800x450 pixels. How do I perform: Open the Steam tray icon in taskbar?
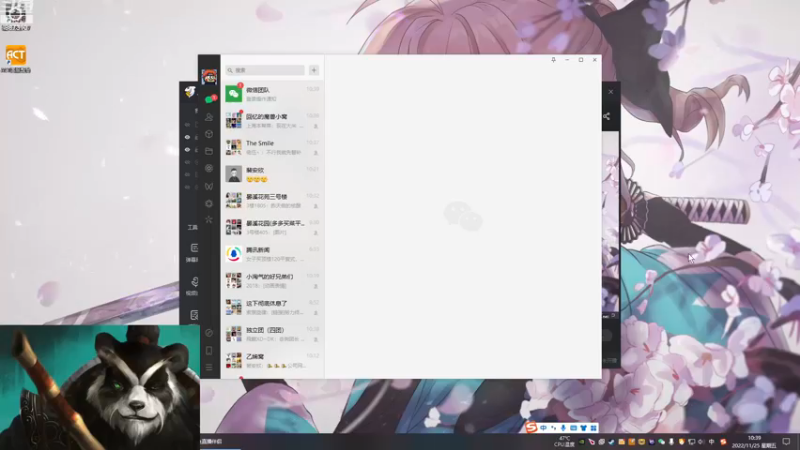pyautogui.click(x=611, y=442)
